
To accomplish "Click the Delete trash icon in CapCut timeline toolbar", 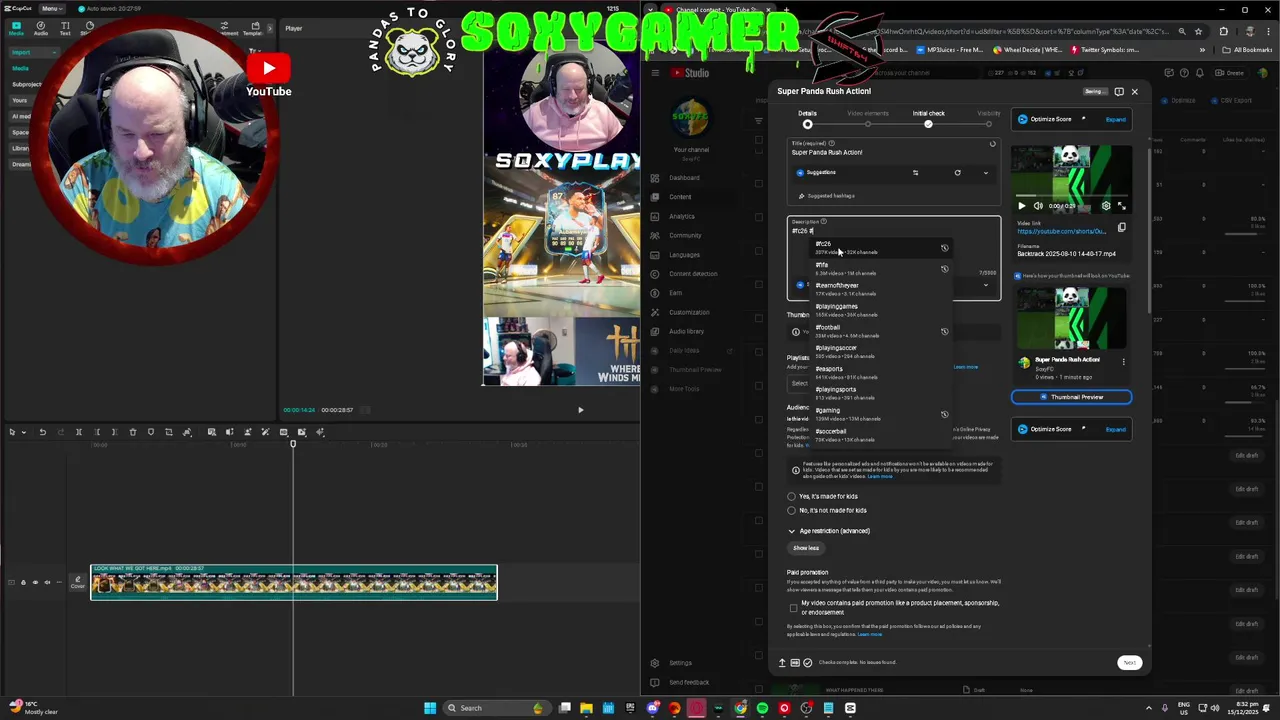I will click(x=132, y=432).
